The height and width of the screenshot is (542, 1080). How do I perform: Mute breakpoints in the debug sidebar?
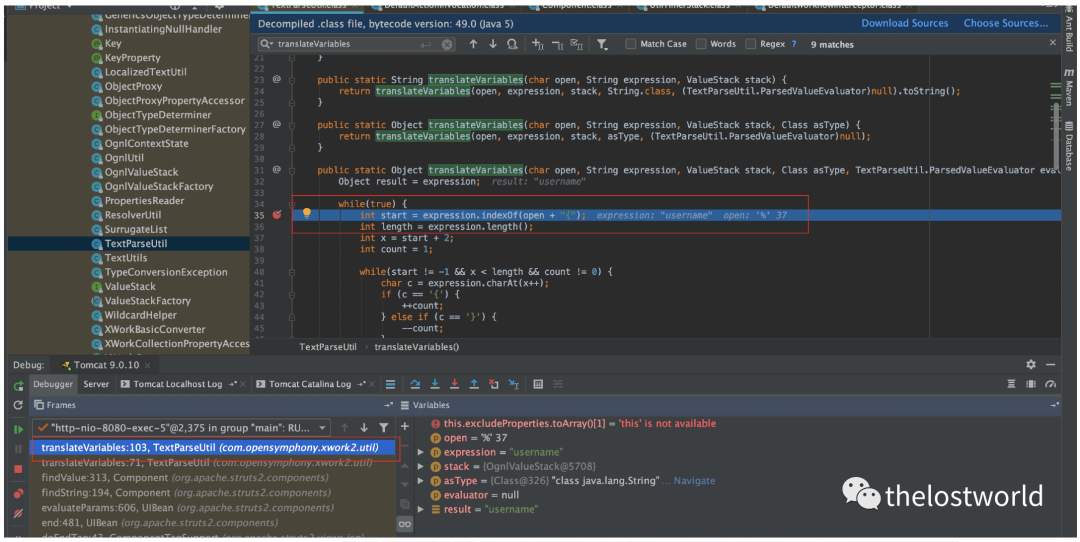click(18, 514)
